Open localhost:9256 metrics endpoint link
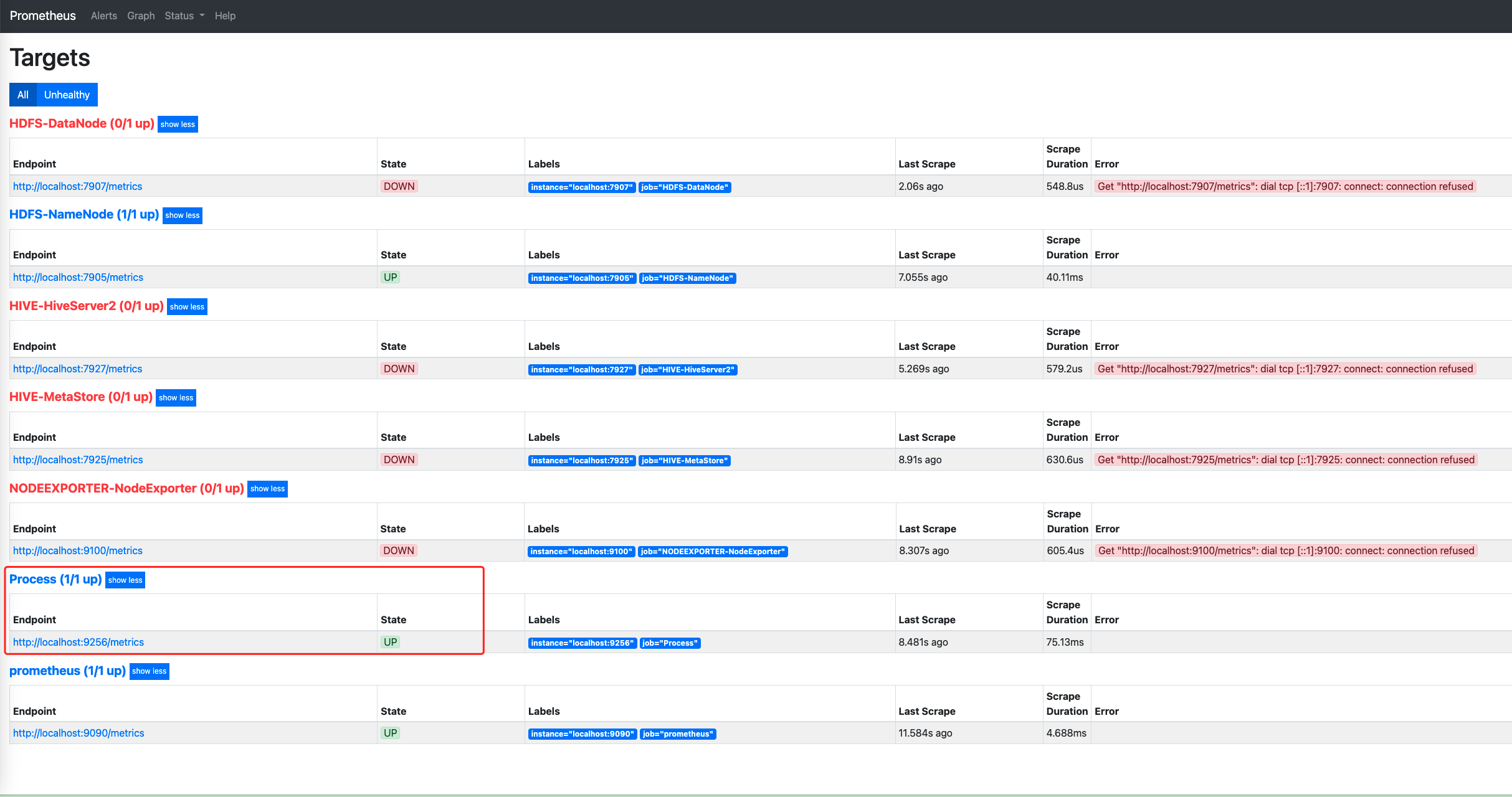Image resolution: width=1512 pixels, height=797 pixels. click(x=78, y=642)
